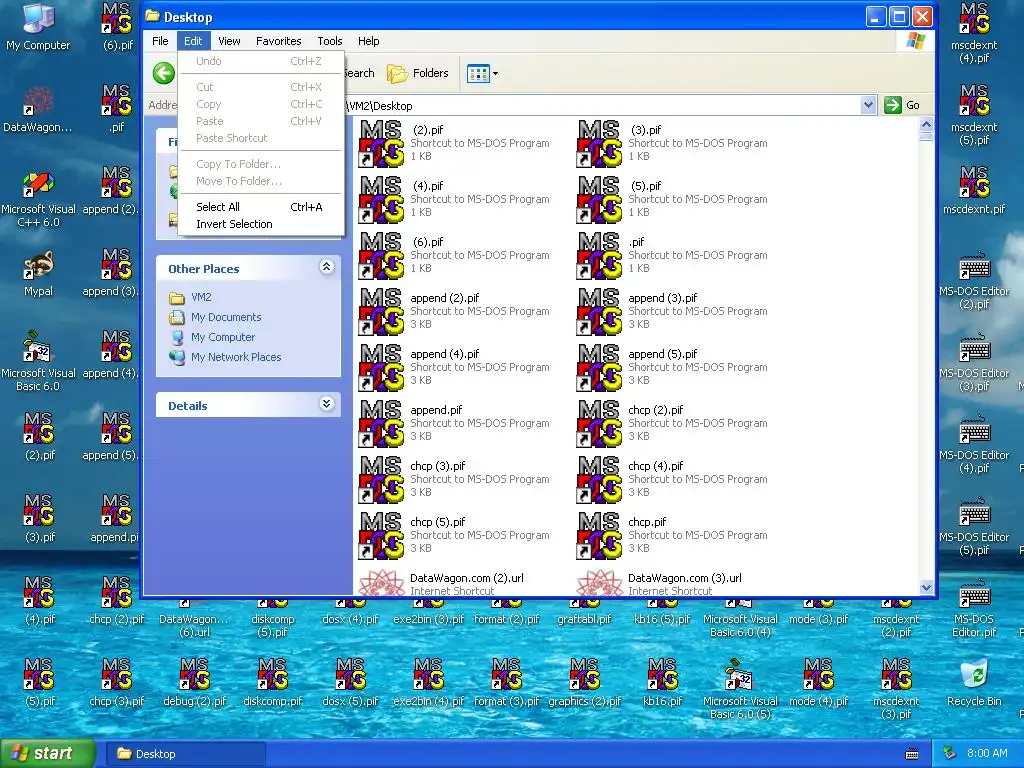Choose Invert Selection in Edit menu
The height and width of the screenshot is (768, 1024).
260,224
